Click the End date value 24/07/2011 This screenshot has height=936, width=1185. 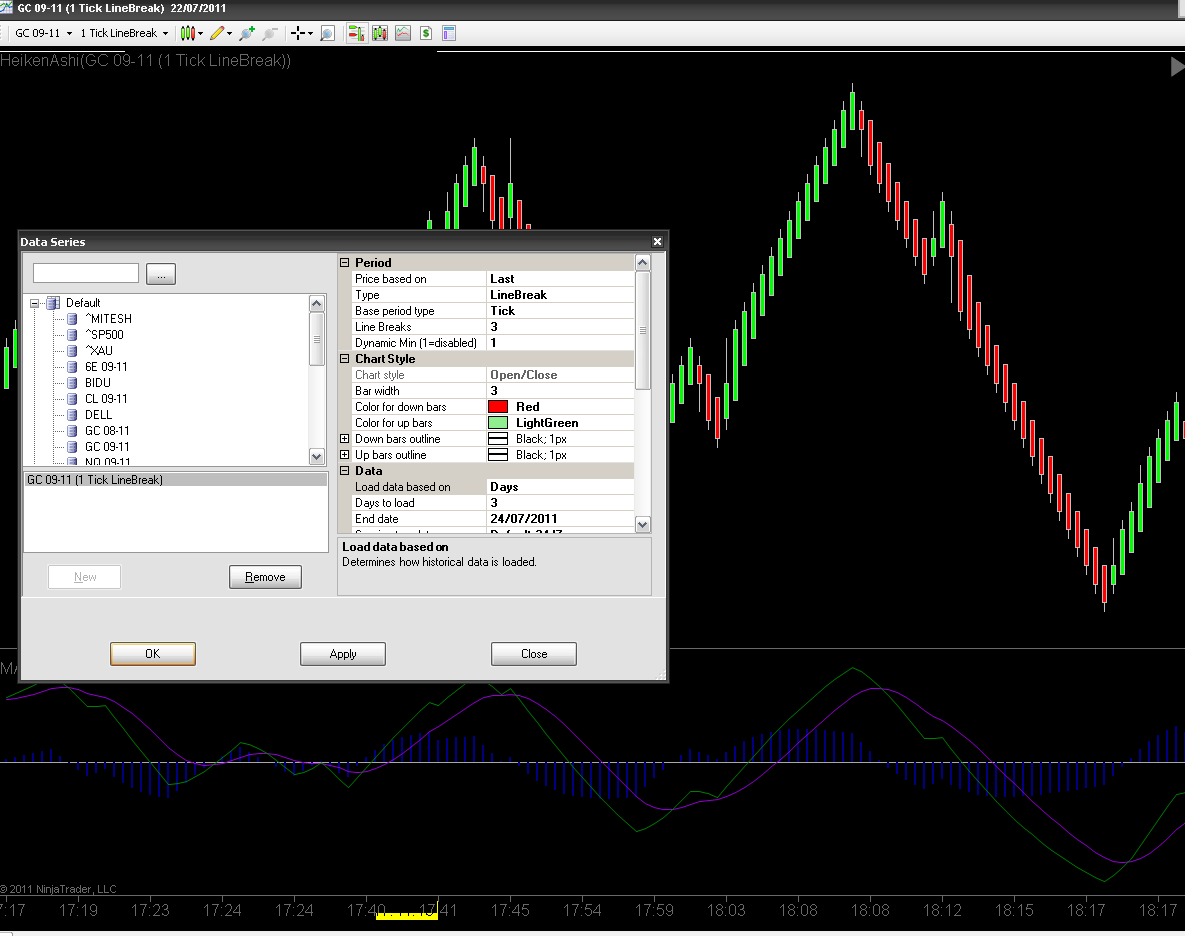tap(561, 519)
